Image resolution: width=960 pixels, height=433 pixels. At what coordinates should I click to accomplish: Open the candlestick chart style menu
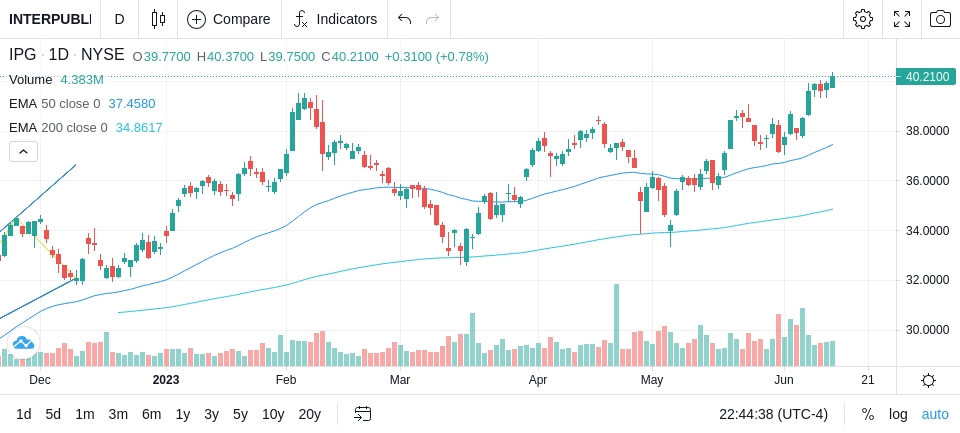158,19
